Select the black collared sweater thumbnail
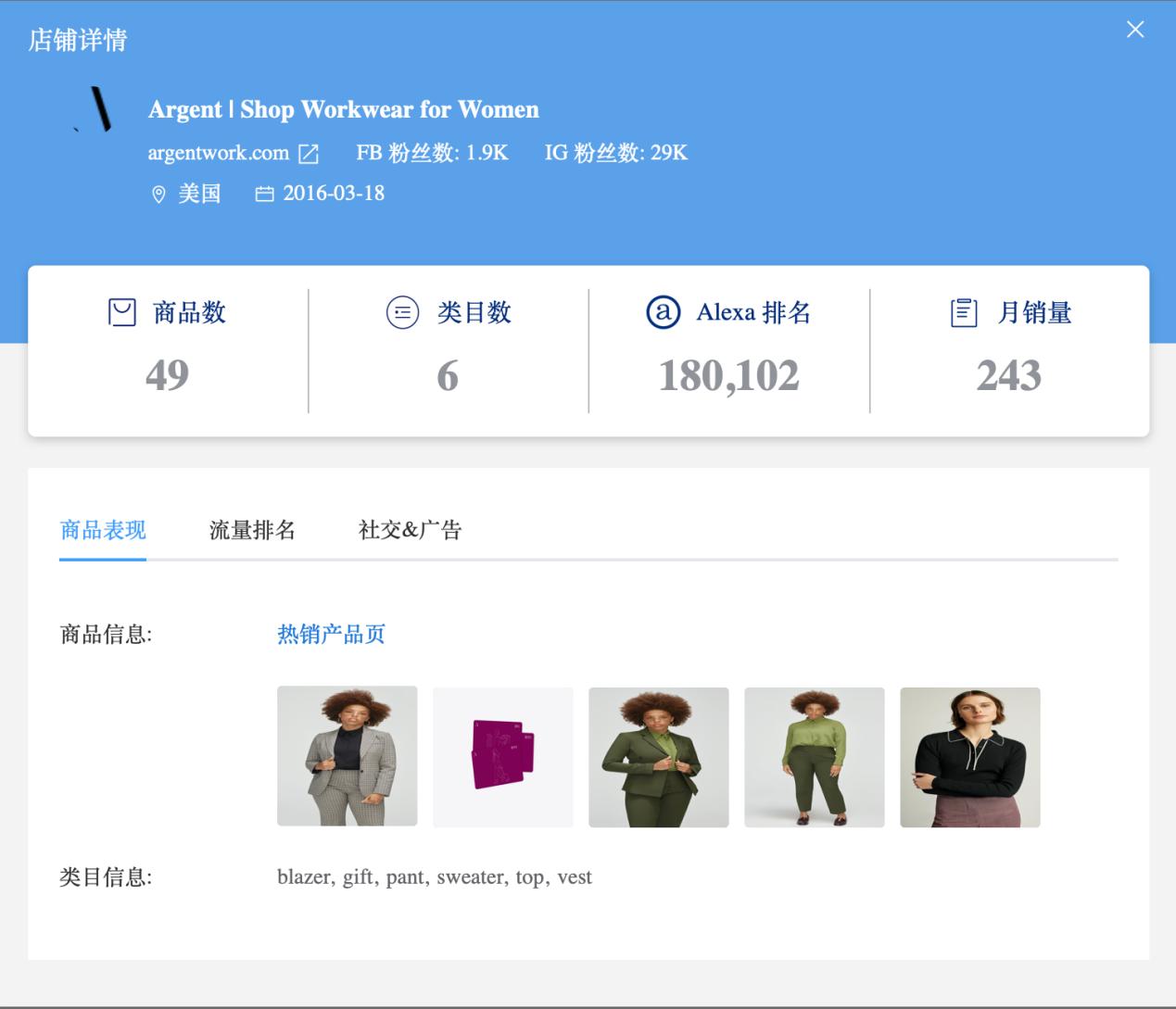The width and height of the screenshot is (1176, 1009). pos(970,756)
